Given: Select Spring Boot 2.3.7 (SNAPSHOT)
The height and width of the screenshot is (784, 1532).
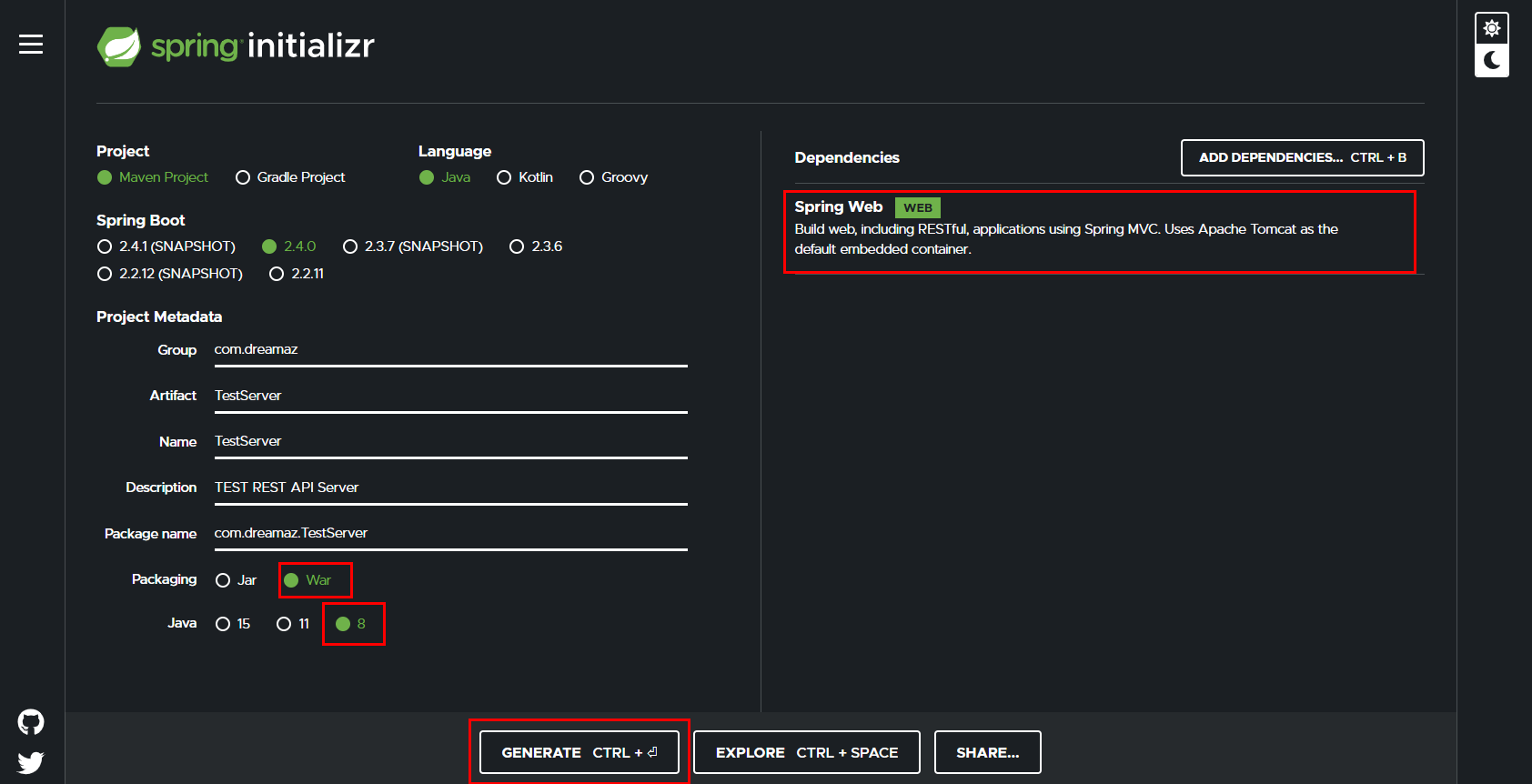Looking at the screenshot, I should point(413,246).
